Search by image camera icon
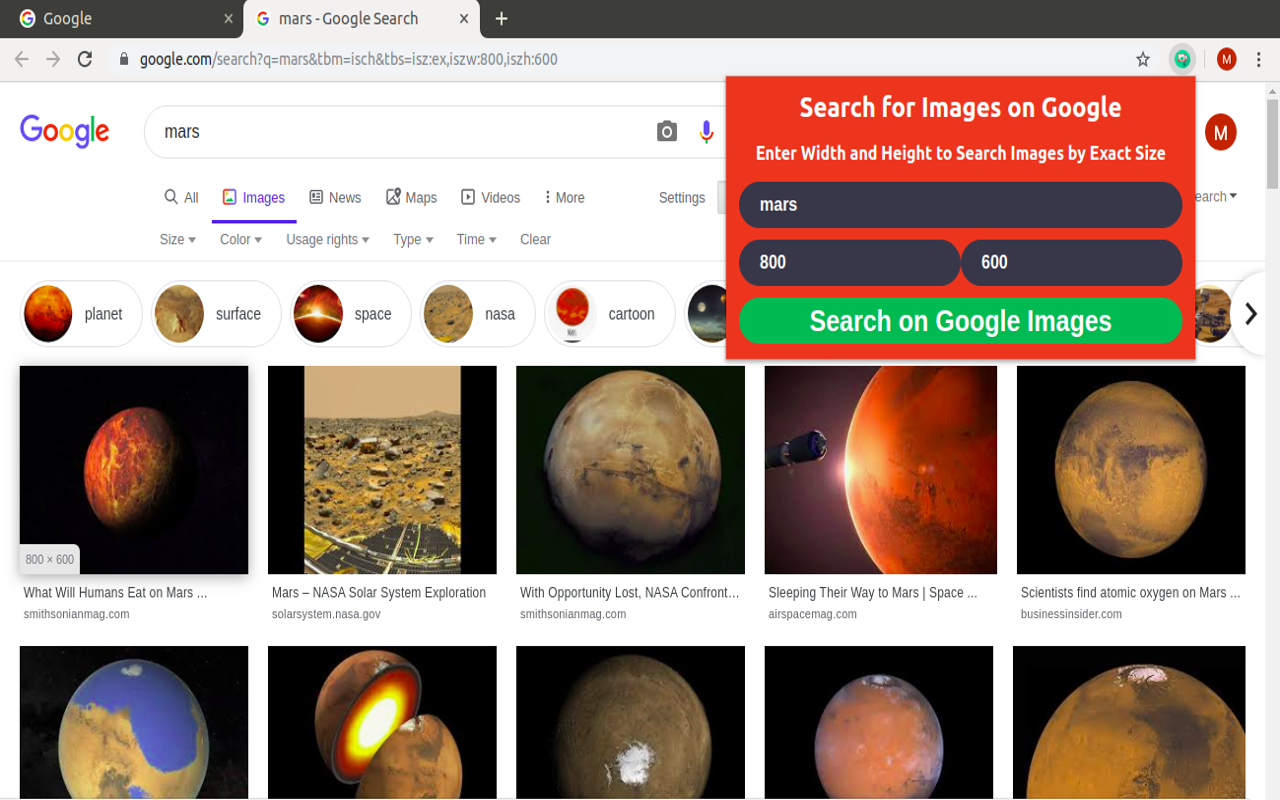The width and height of the screenshot is (1280, 800). (667, 131)
